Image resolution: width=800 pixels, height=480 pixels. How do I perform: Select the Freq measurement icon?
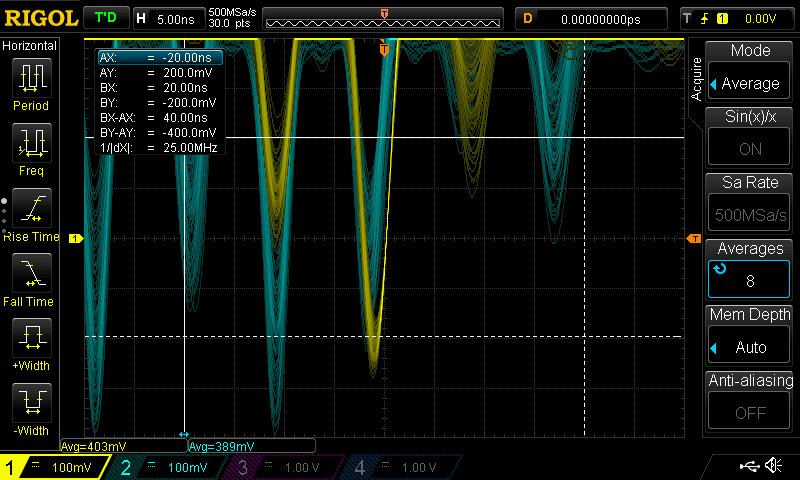pos(32,142)
